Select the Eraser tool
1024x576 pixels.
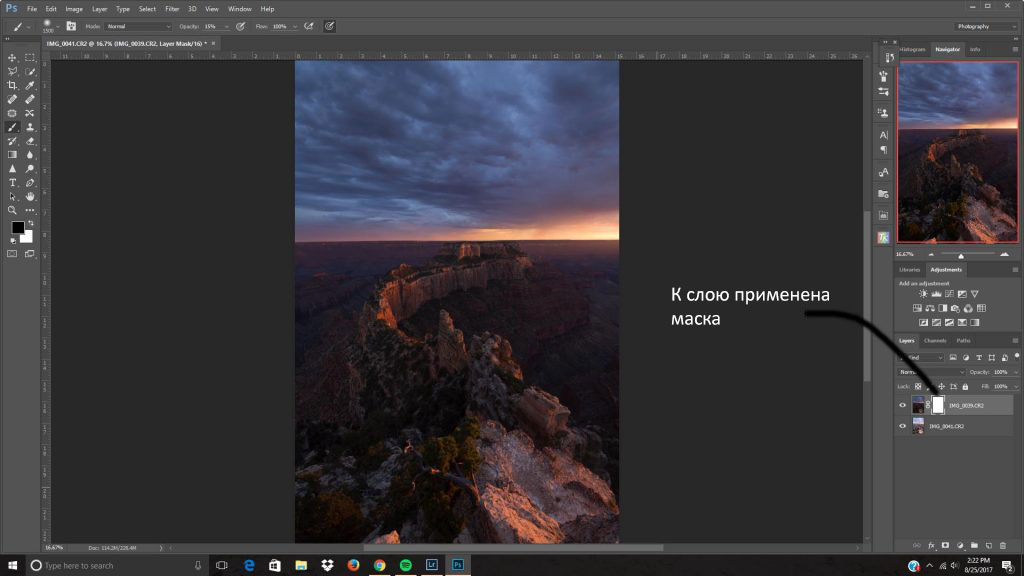[29, 141]
